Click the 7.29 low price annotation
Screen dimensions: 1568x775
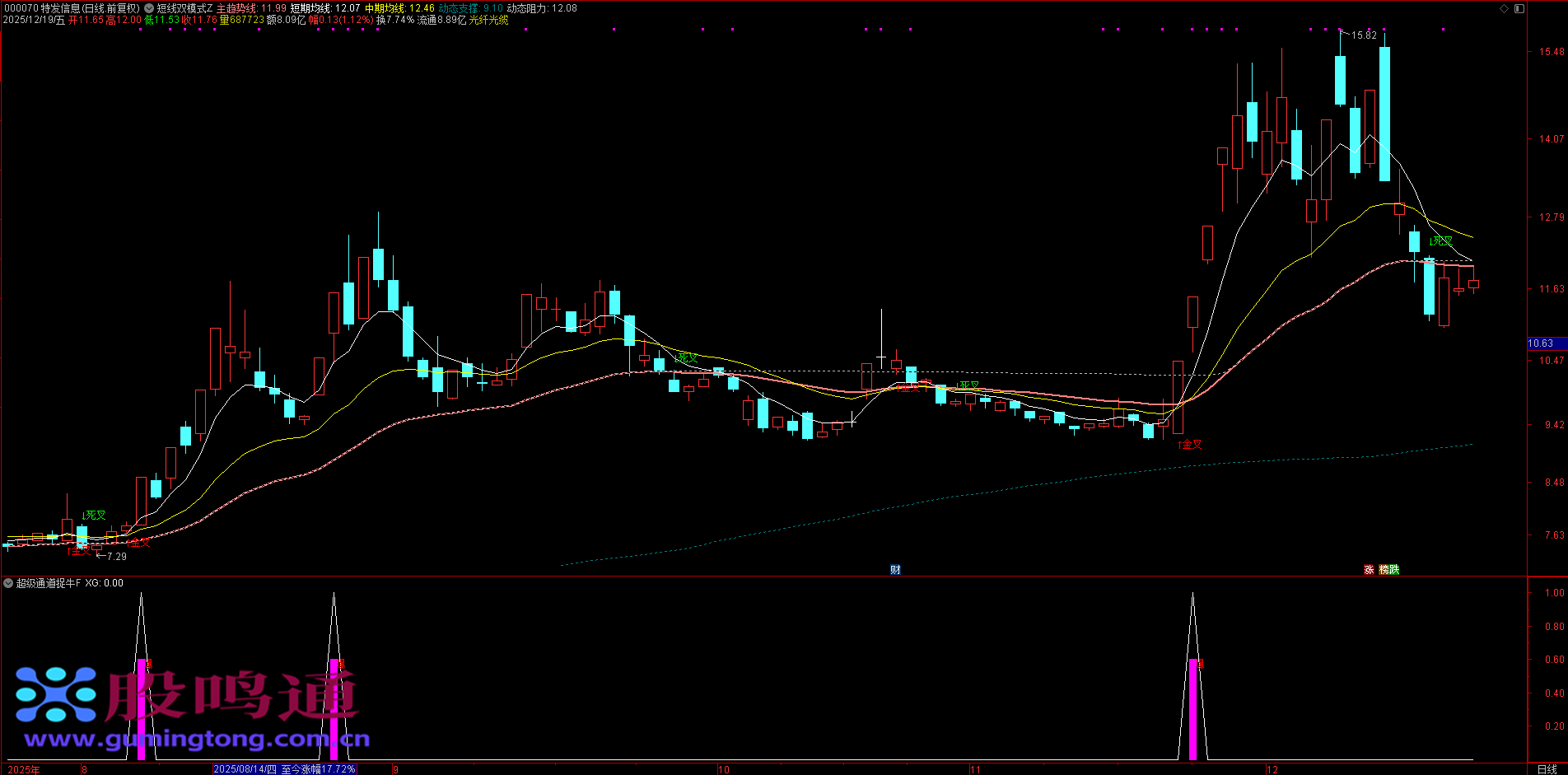tap(117, 557)
